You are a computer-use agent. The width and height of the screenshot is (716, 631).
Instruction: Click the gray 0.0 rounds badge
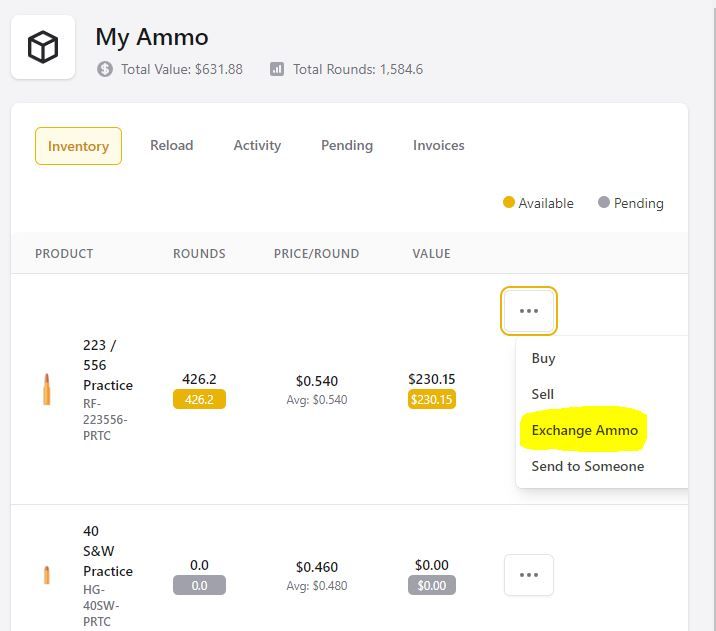pos(199,585)
